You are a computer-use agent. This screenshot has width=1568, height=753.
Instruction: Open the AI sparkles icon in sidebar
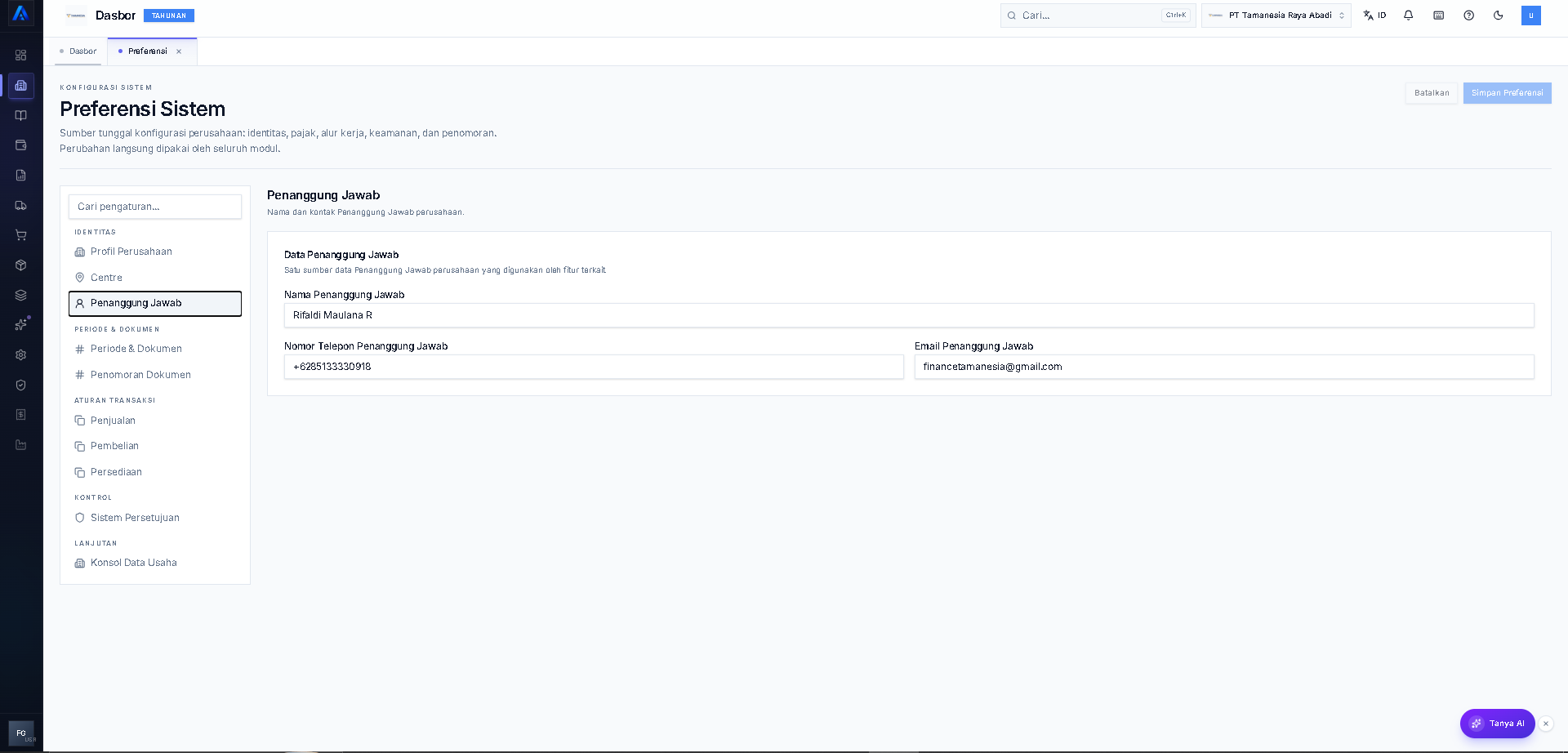tap(21, 325)
